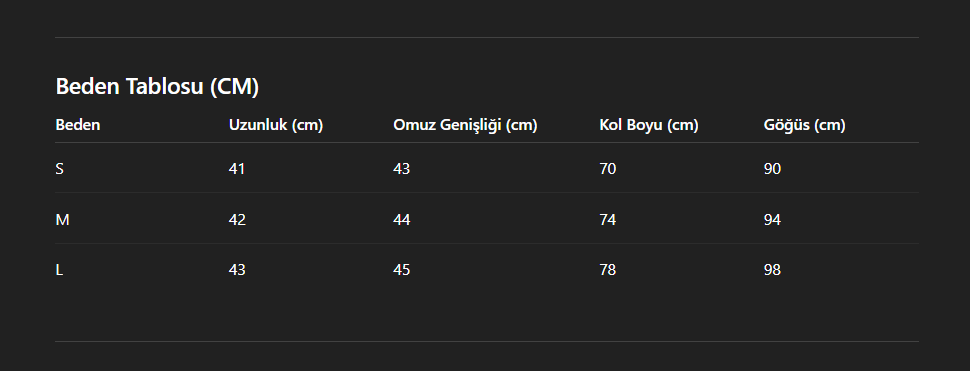Click the Uzunluk (cm) column header
Image resolution: width=970 pixels, height=371 pixels.
[x=276, y=125]
